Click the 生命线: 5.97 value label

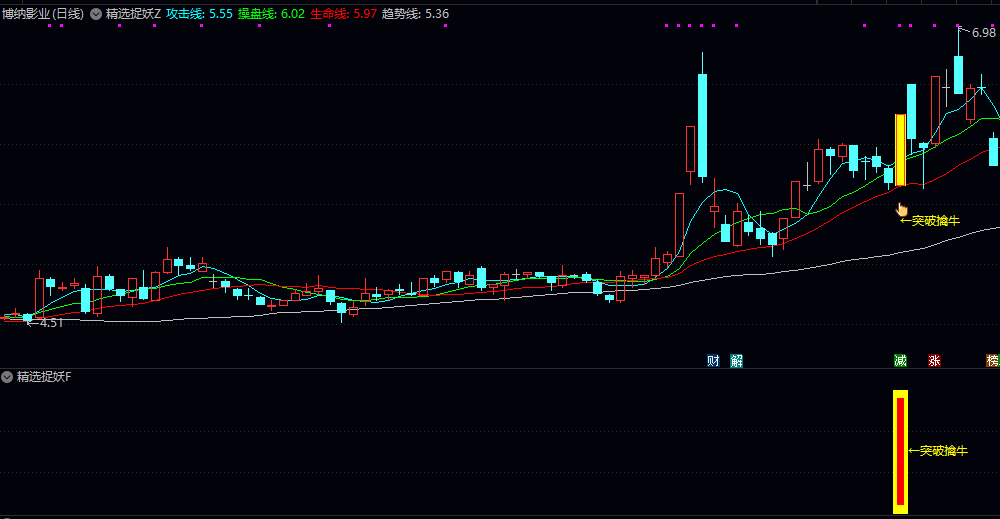[343, 14]
